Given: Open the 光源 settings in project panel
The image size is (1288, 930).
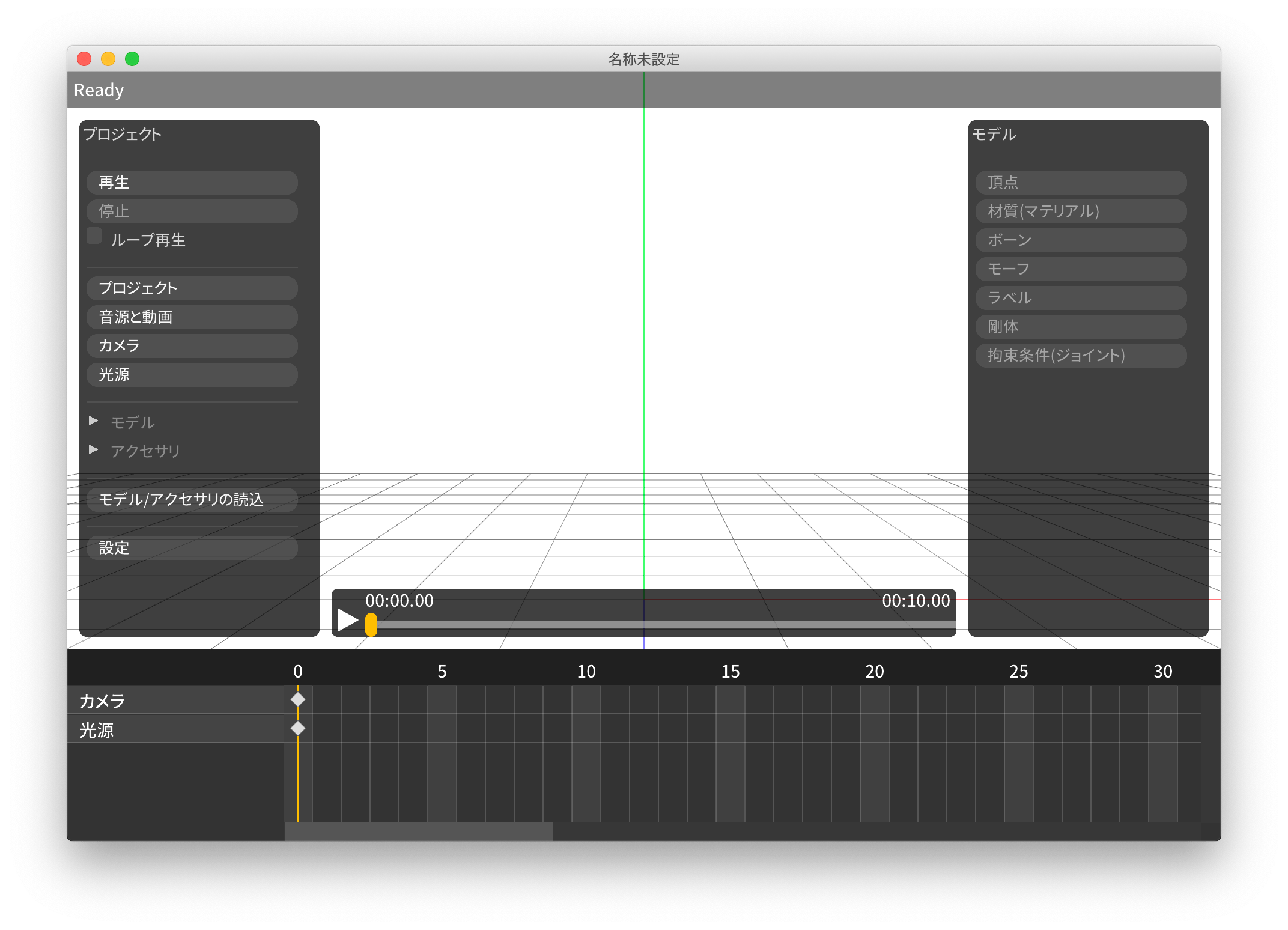Looking at the screenshot, I should (x=192, y=375).
